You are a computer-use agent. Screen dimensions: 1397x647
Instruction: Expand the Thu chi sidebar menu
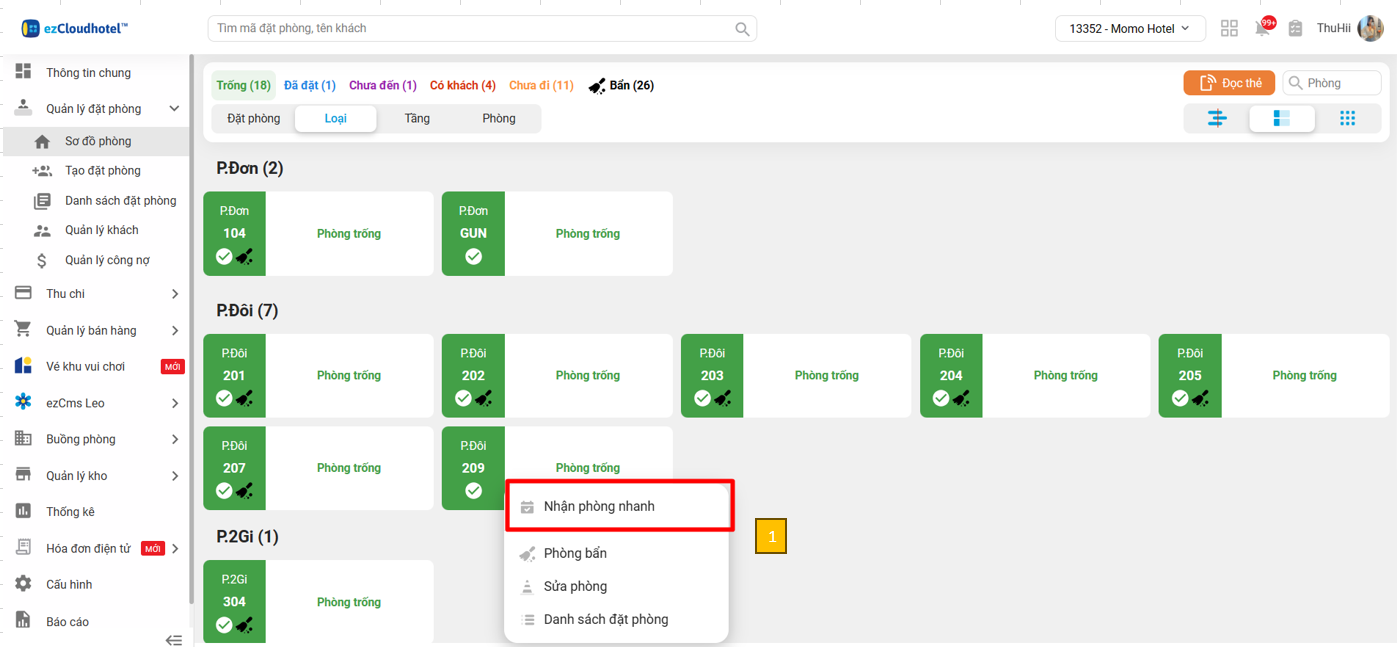coord(97,294)
